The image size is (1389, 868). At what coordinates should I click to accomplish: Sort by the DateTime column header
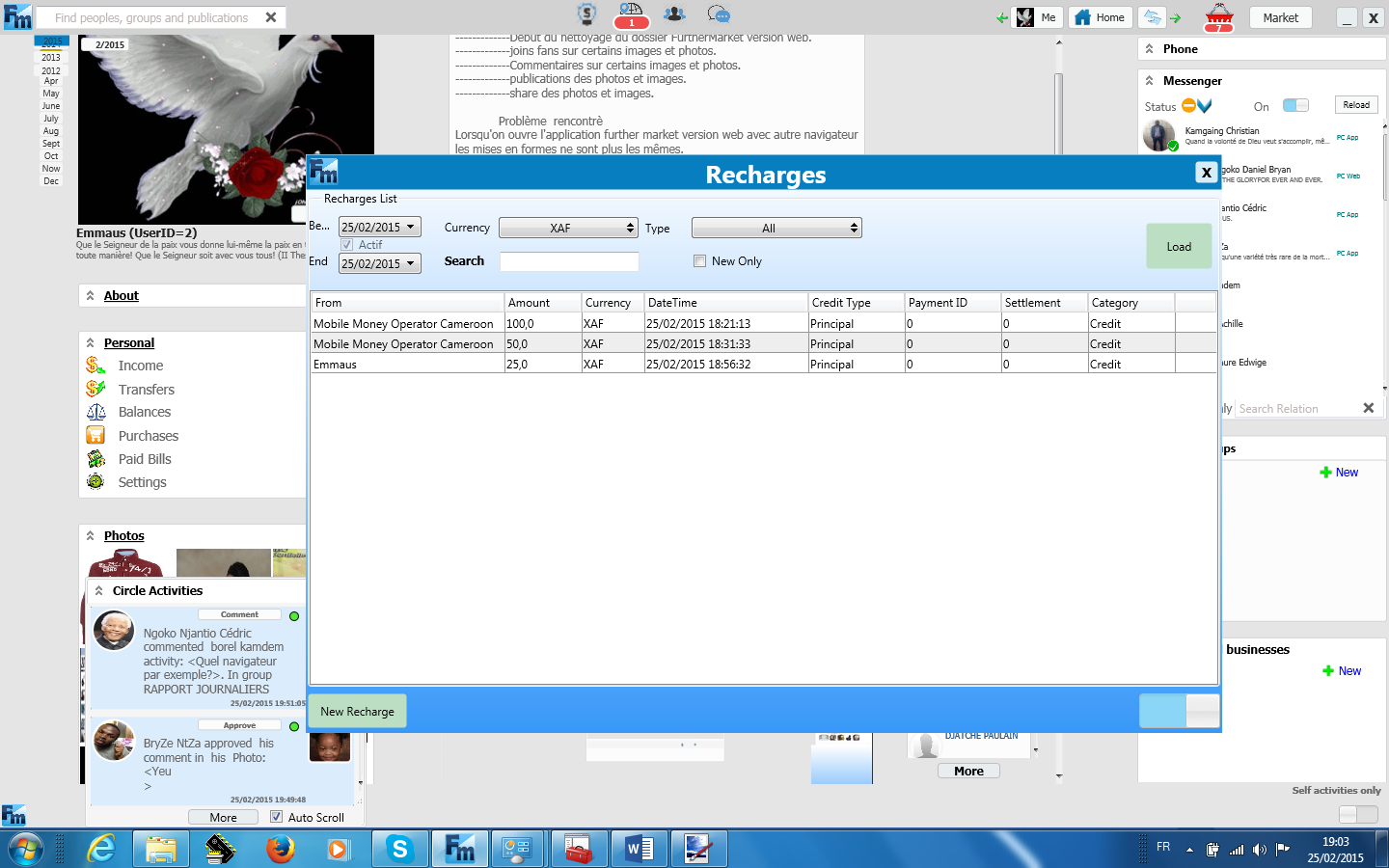click(x=725, y=302)
